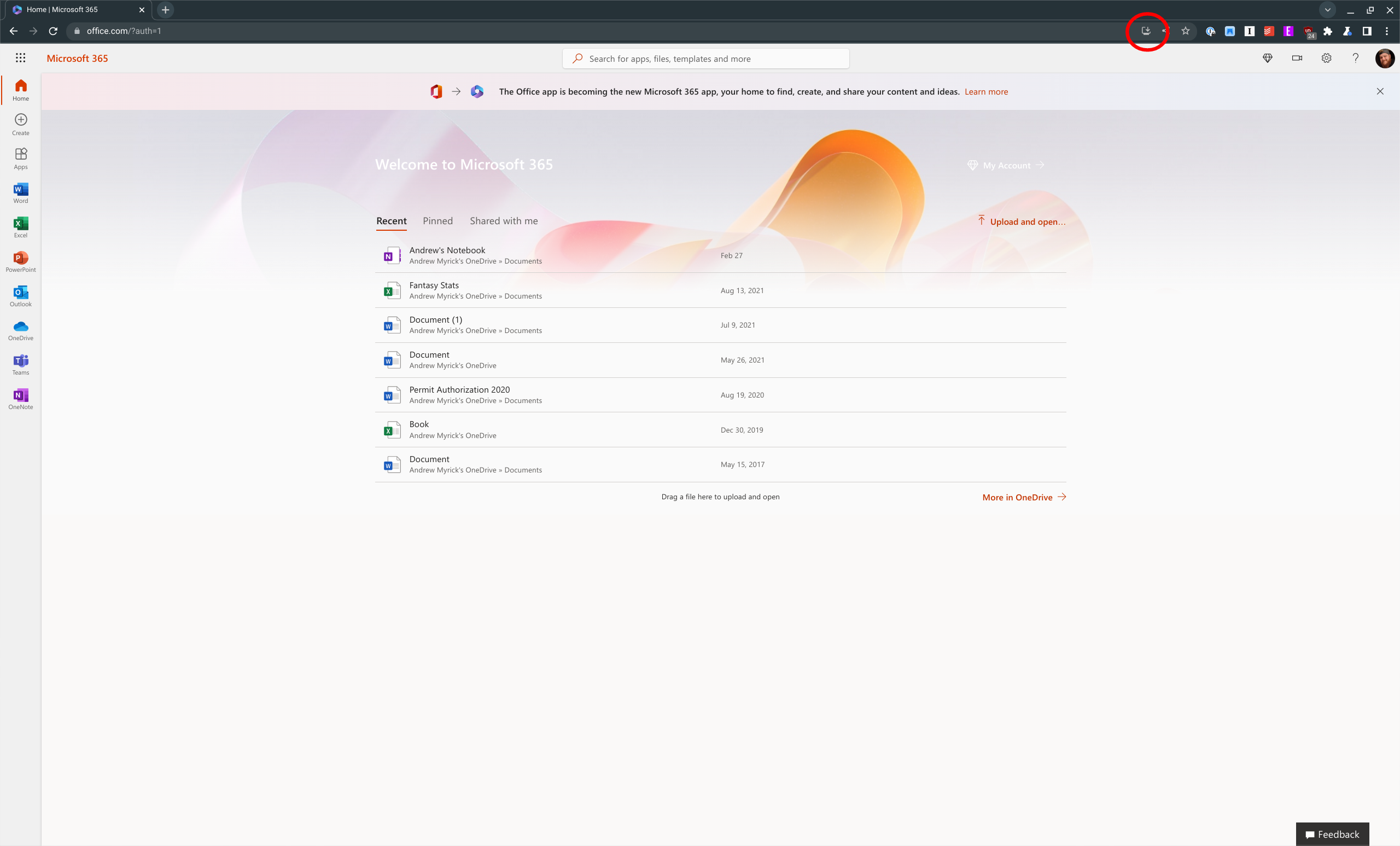1400x846 pixels.
Task: Open Teams from the sidebar
Action: [x=21, y=365]
